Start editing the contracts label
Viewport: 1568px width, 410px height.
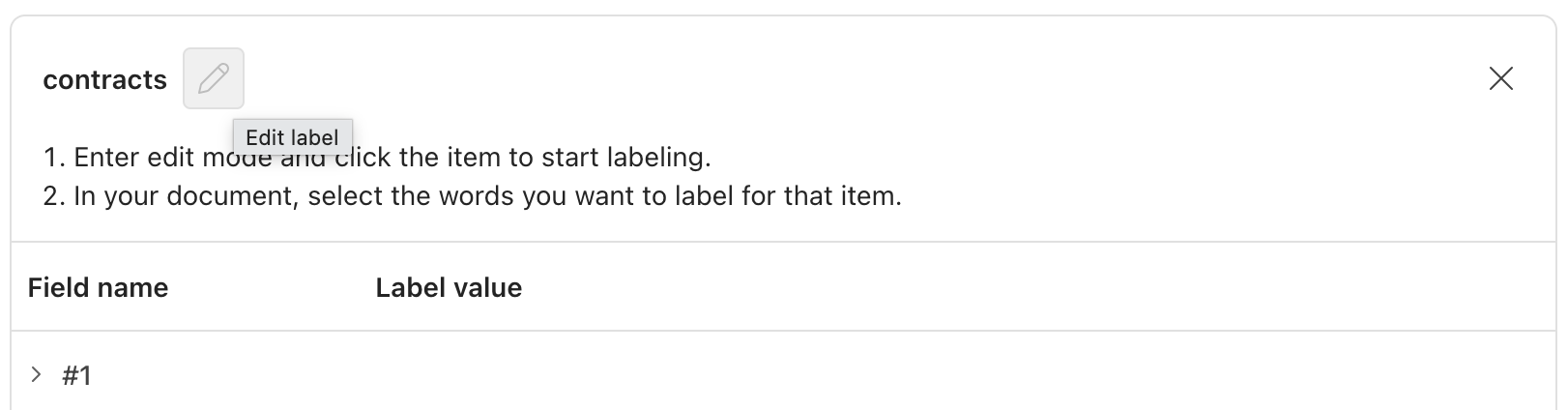point(214,78)
